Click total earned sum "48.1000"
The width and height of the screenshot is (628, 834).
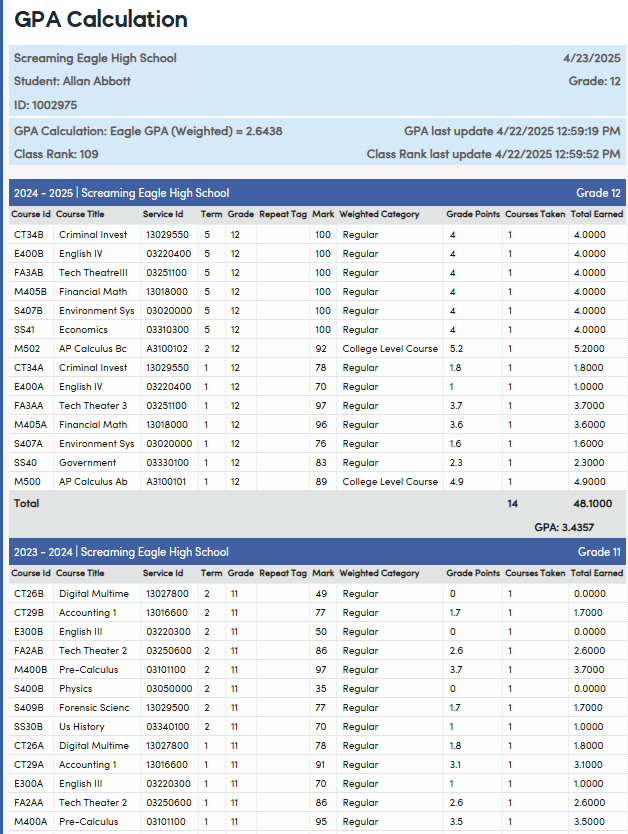click(592, 504)
